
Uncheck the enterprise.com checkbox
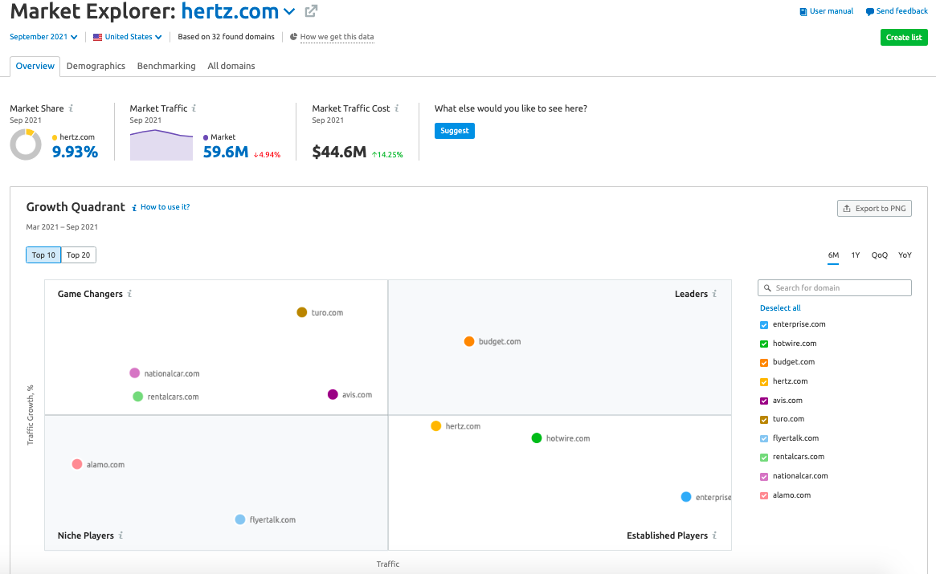pyautogui.click(x=763, y=325)
